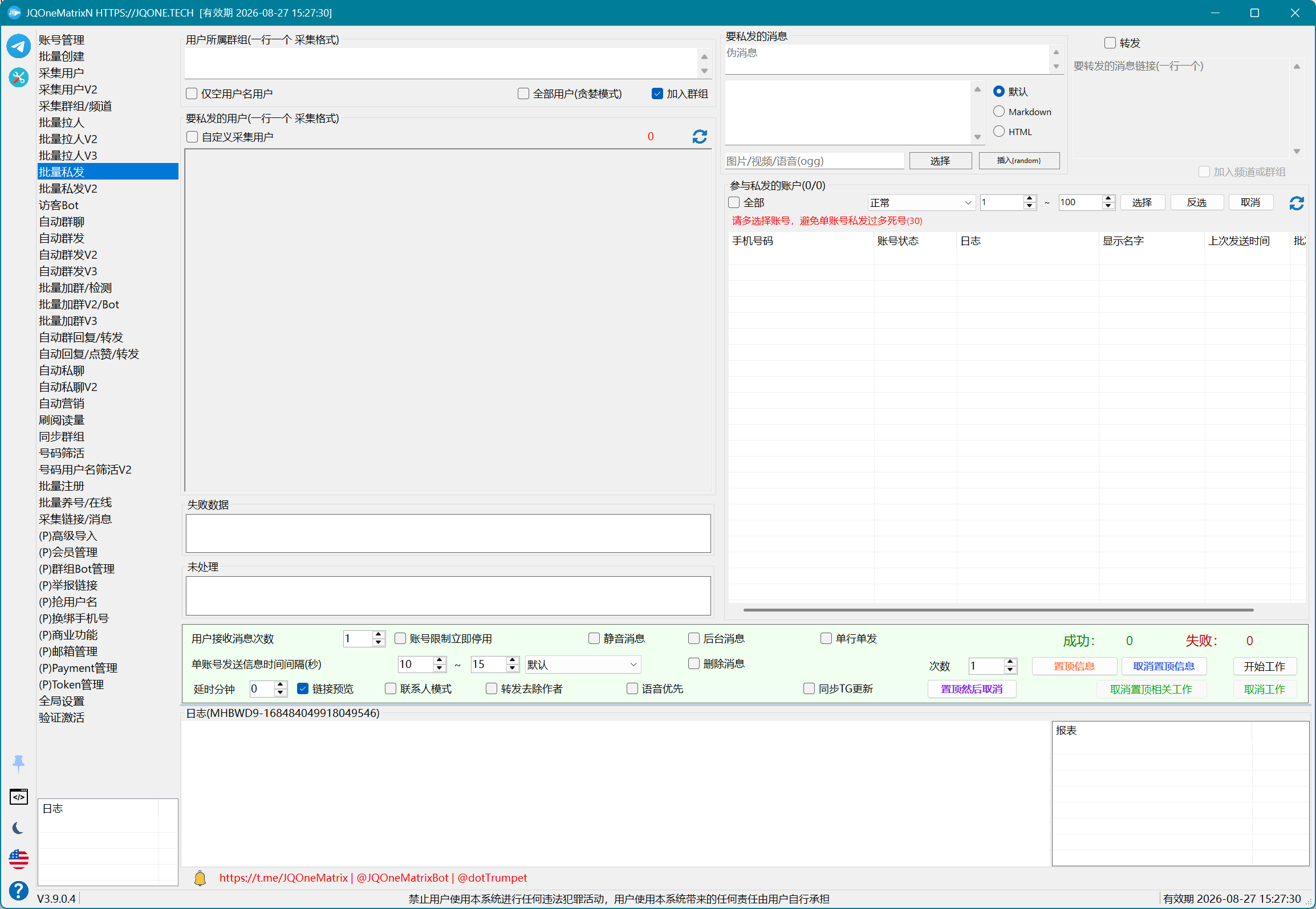Toggle dark mode moon icon
The height and width of the screenshot is (909, 1316).
click(18, 828)
